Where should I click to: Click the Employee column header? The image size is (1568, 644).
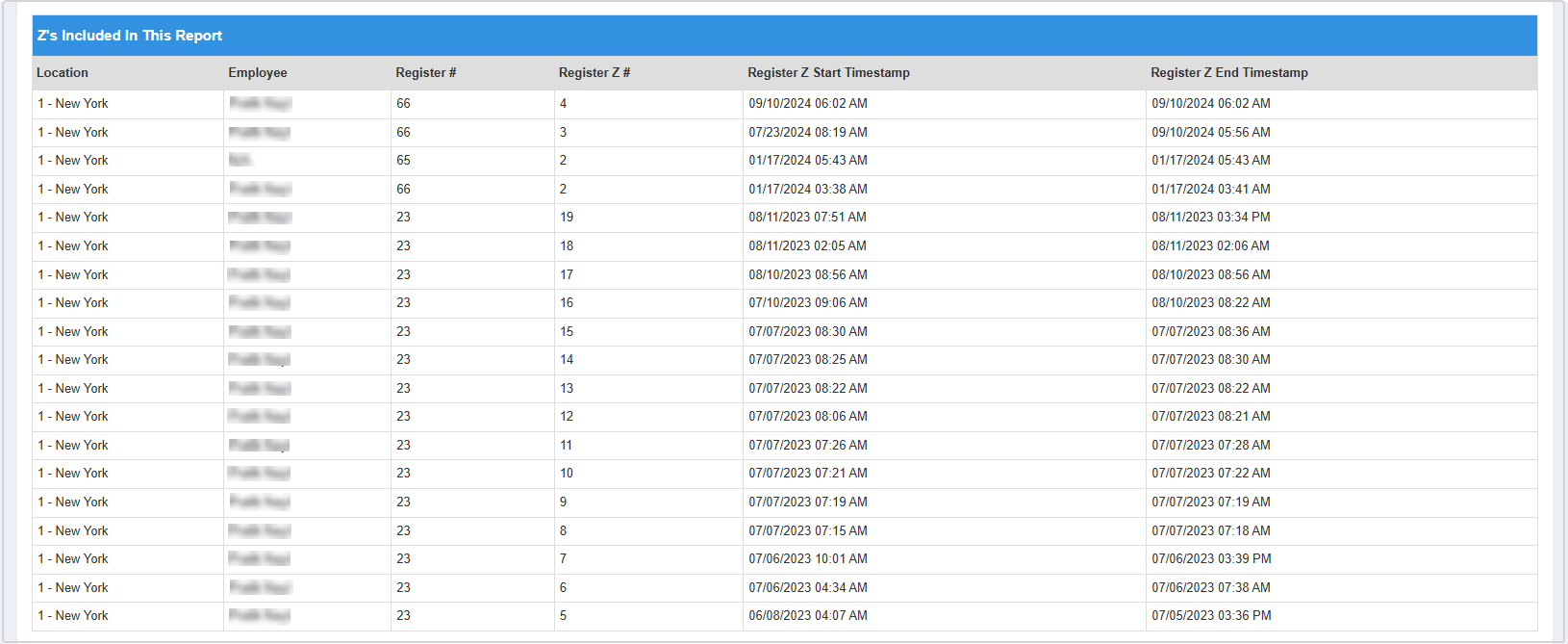[x=258, y=73]
